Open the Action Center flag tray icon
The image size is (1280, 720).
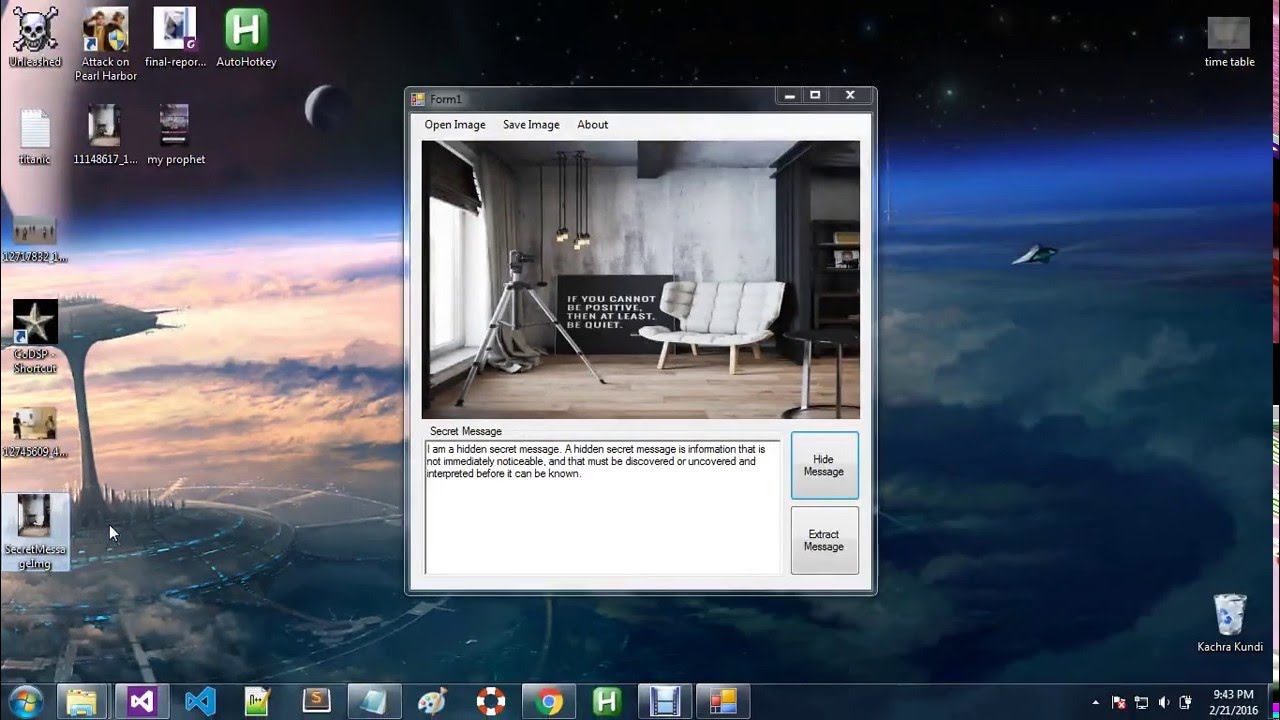1119,702
